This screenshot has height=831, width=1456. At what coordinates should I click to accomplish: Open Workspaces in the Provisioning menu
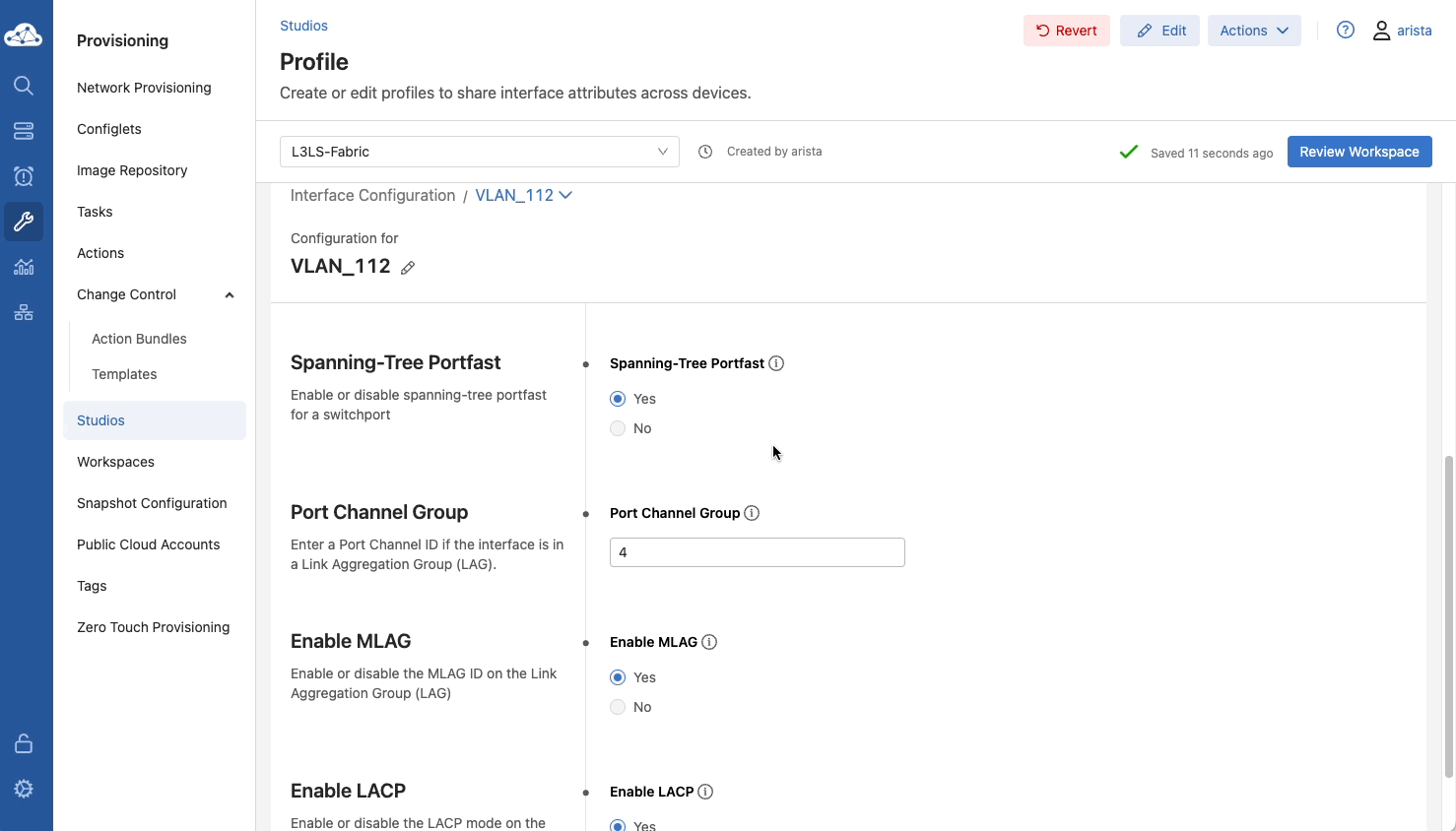coord(115,462)
